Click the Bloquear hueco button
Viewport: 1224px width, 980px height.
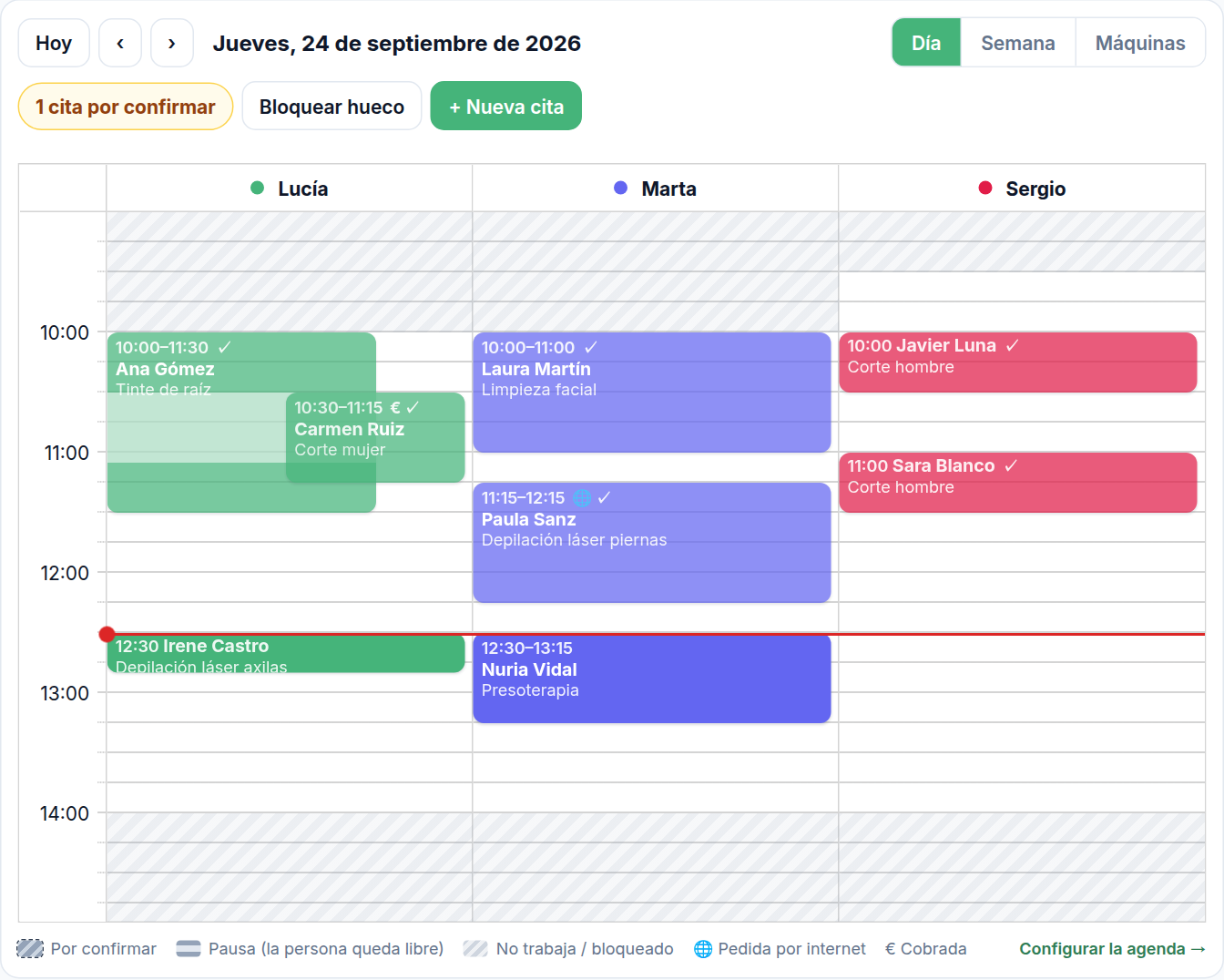(x=331, y=107)
